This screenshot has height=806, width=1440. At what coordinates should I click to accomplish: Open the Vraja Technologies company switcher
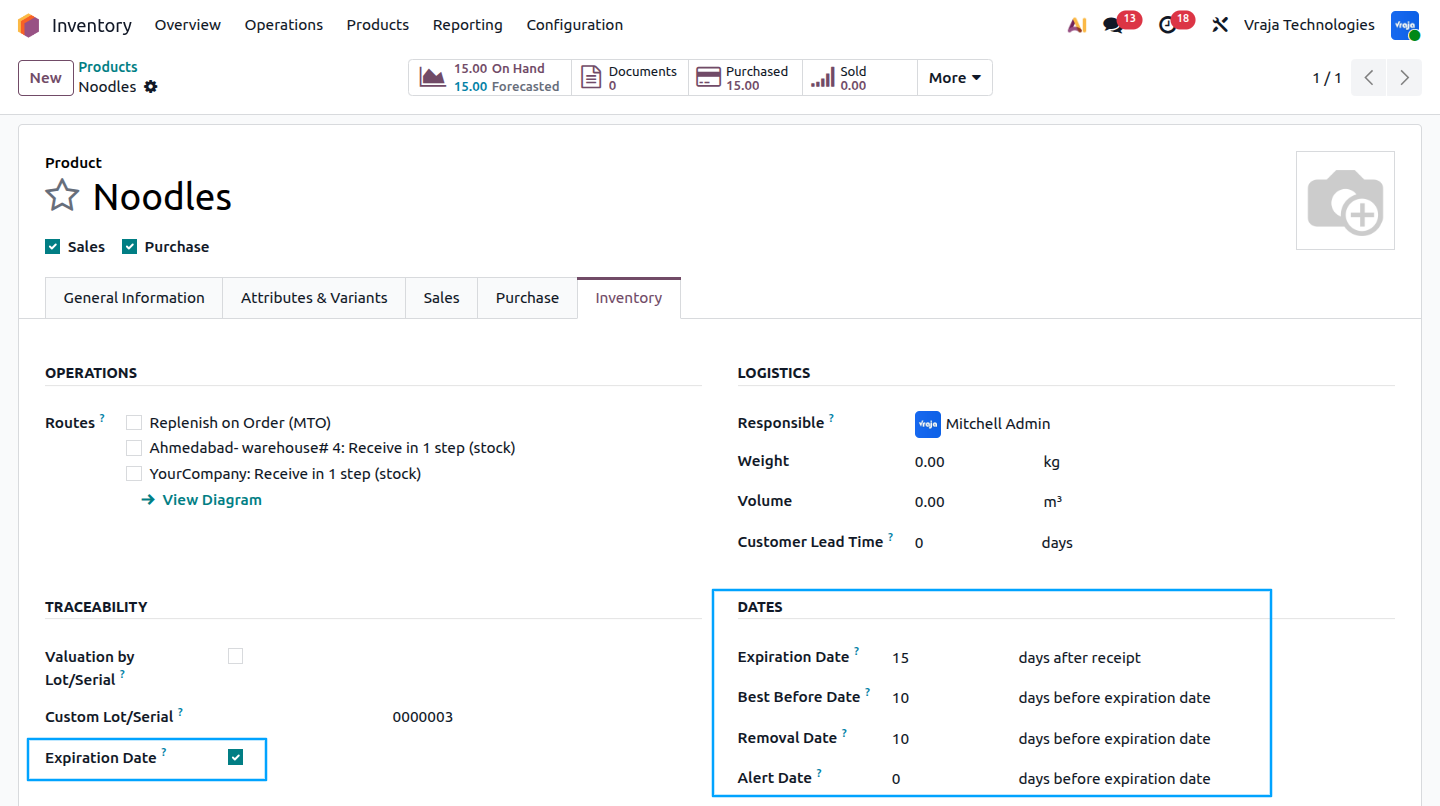pos(1309,25)
